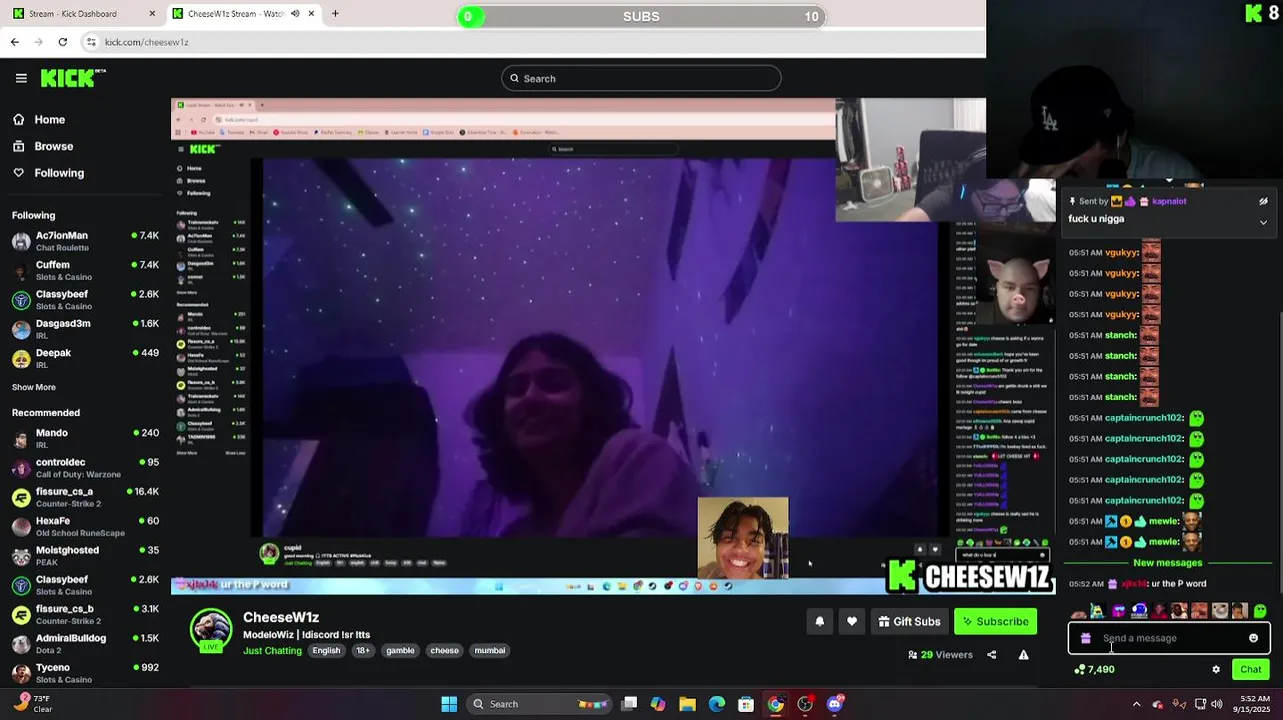
Task: Open chat settings gear
Action: [x=1216, y=669]
